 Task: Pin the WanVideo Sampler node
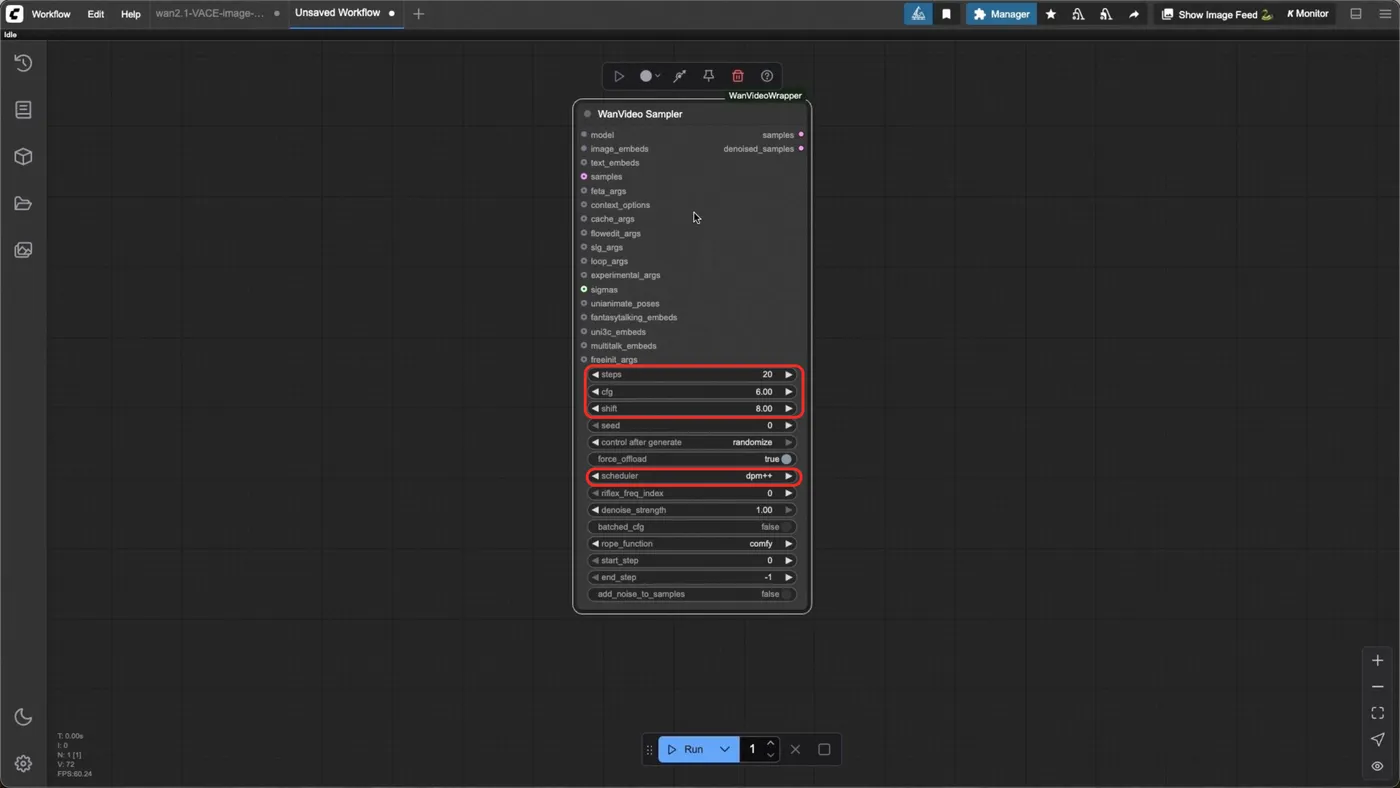tap(708, 76)
